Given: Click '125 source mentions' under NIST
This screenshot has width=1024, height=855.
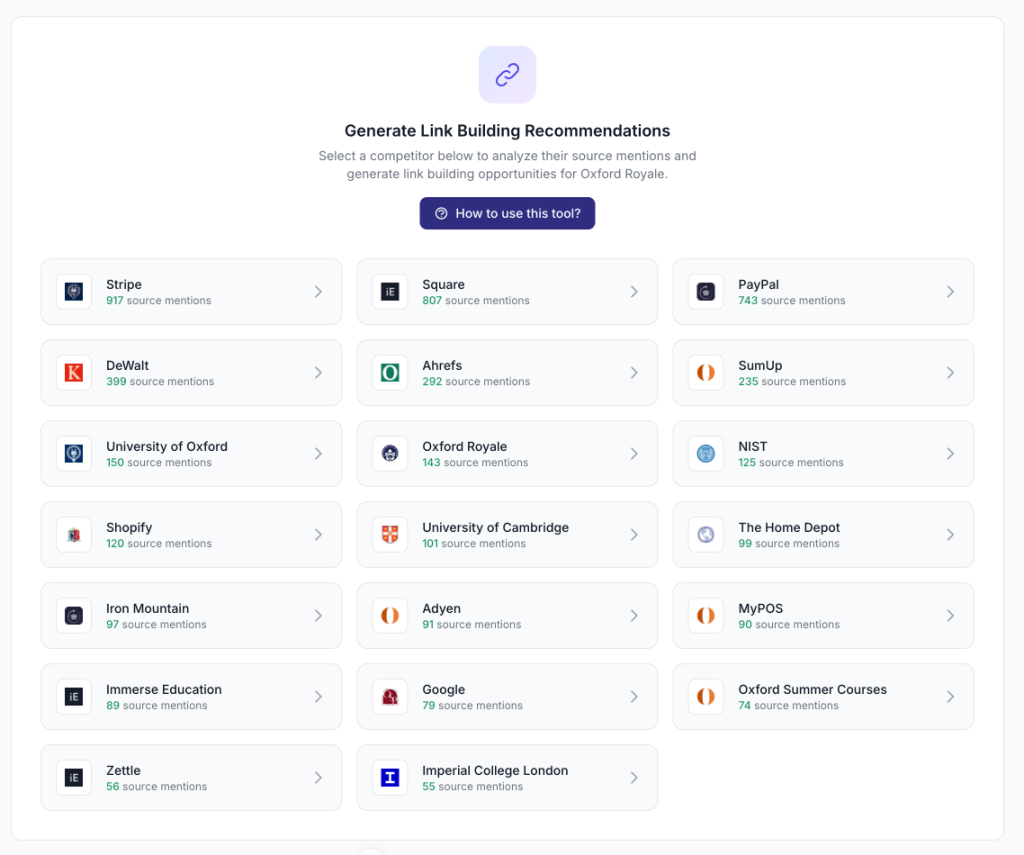Looking at the screenshot, I should pos(791,462).
